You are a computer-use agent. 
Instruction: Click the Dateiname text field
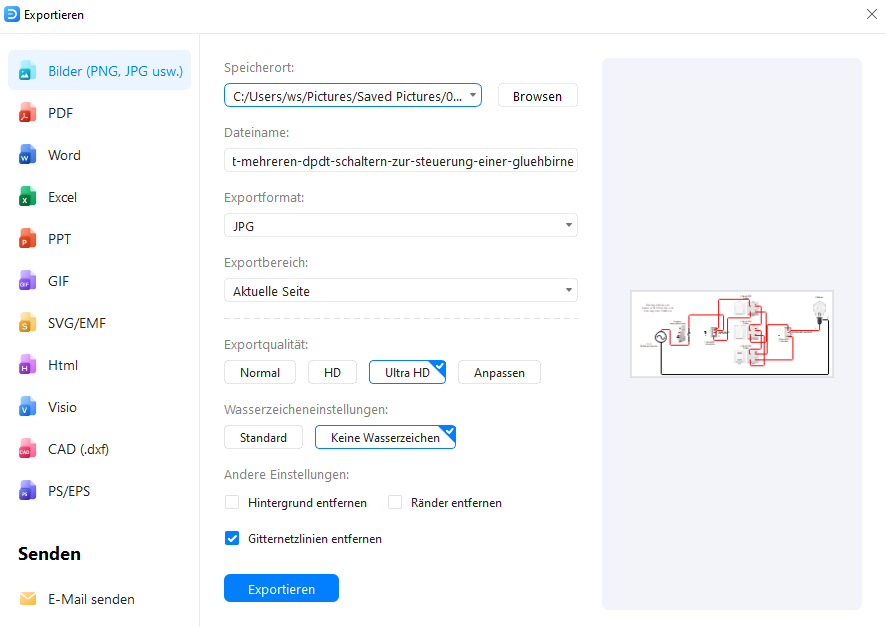[400, 161]
